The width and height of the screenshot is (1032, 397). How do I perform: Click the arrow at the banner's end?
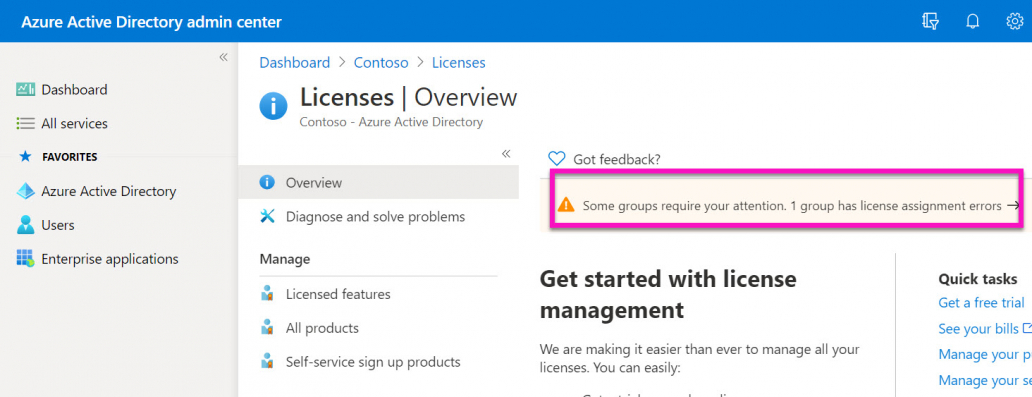[1013, 205]
